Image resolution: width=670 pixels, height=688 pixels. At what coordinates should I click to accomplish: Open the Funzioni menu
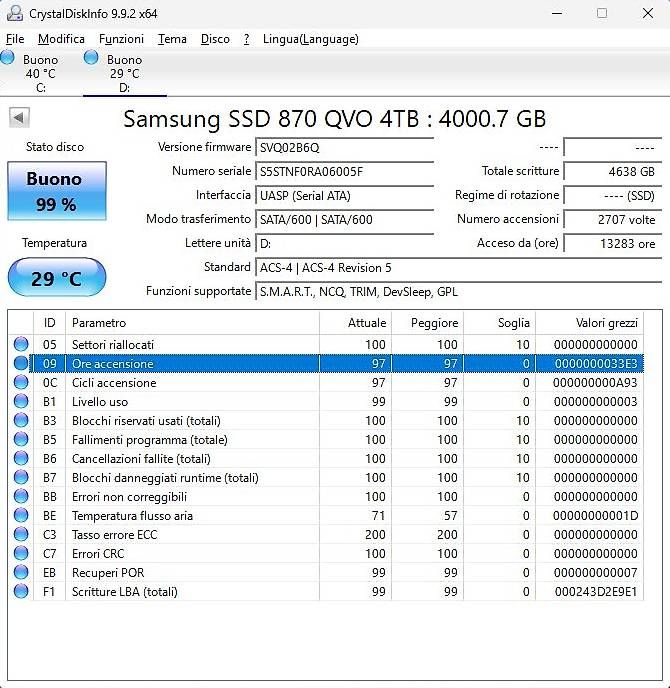pos(121,39)
